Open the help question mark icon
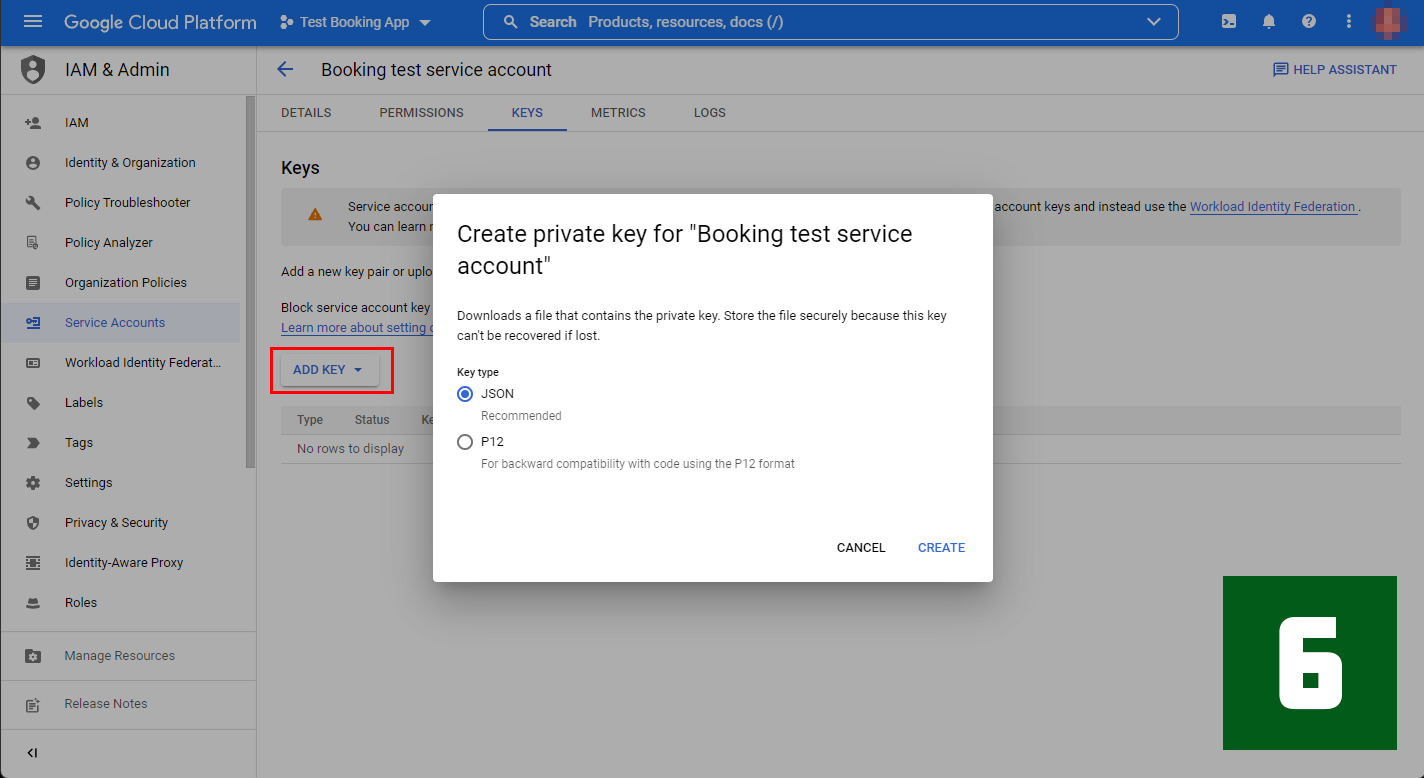The image size is (1424, 778). coord(1309,22)
